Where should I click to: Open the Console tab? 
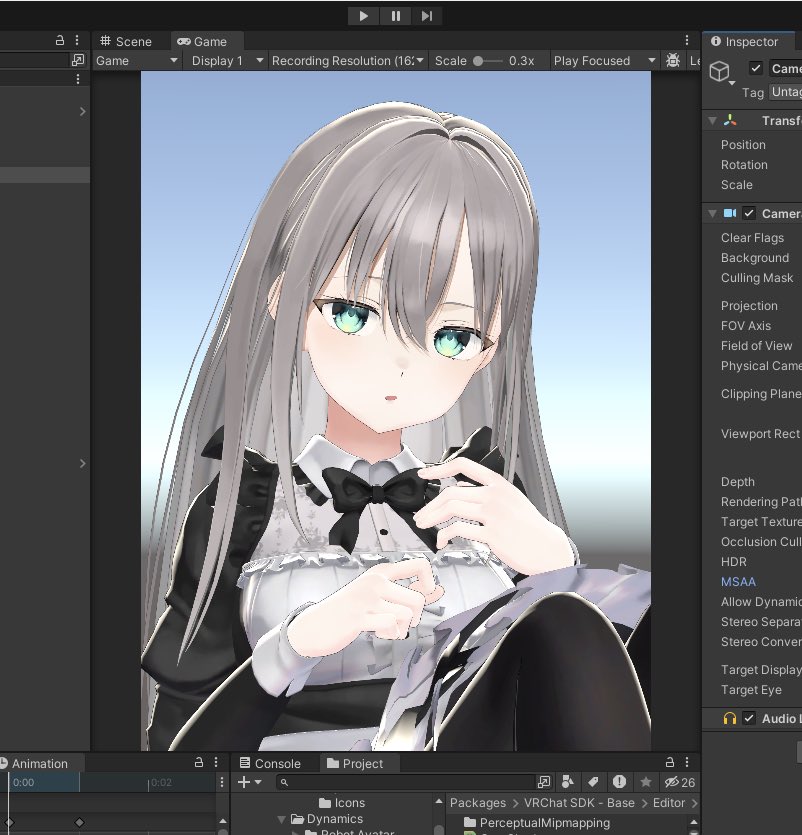click(x=270, y=763)
